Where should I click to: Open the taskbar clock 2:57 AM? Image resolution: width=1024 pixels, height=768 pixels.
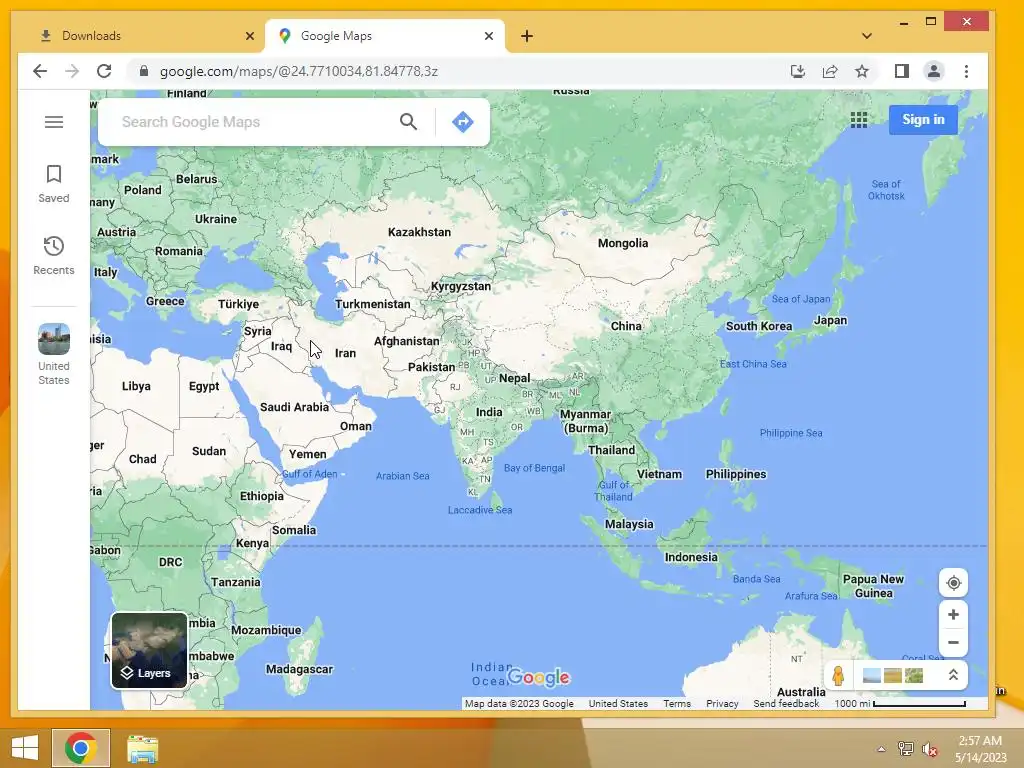(980, 749)
